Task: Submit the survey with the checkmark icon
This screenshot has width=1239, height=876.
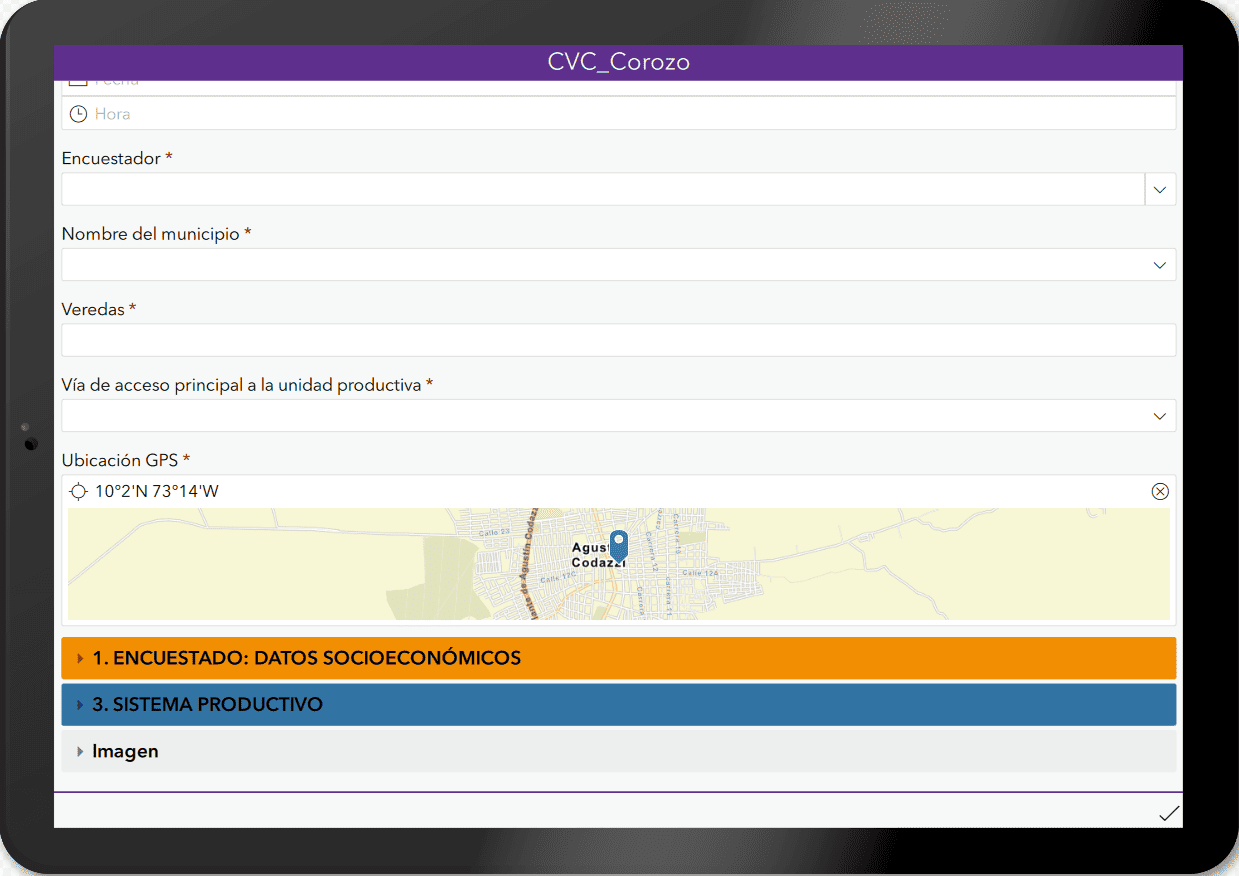Action: (1168, 813)
